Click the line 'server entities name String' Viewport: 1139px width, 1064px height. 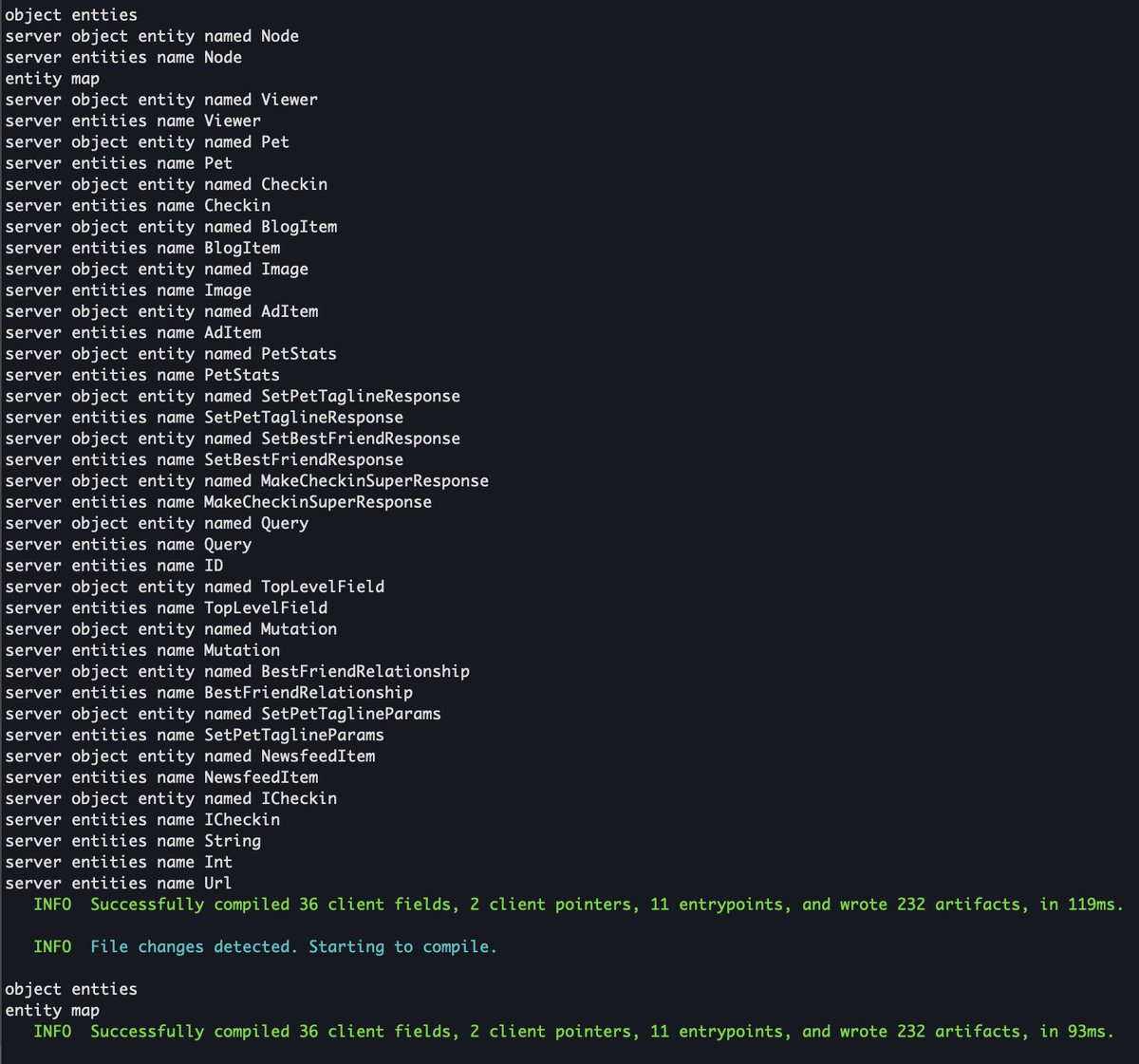[133, 841]
